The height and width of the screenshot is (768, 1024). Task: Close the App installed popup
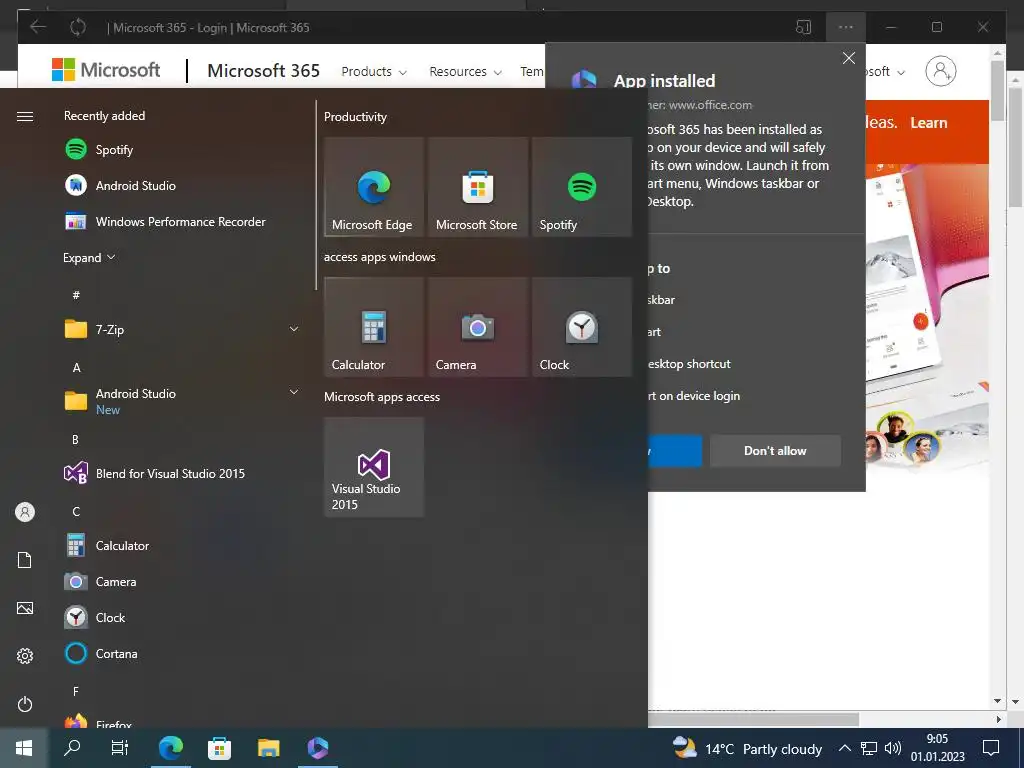tap(848, 58)
